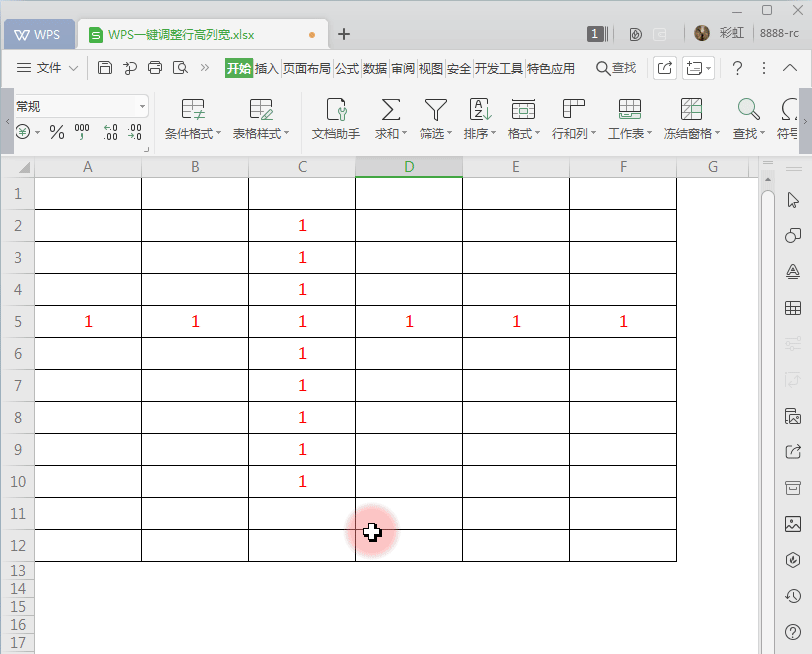
Task: Add a new document tab with plus
Action: tap(344, 34)
